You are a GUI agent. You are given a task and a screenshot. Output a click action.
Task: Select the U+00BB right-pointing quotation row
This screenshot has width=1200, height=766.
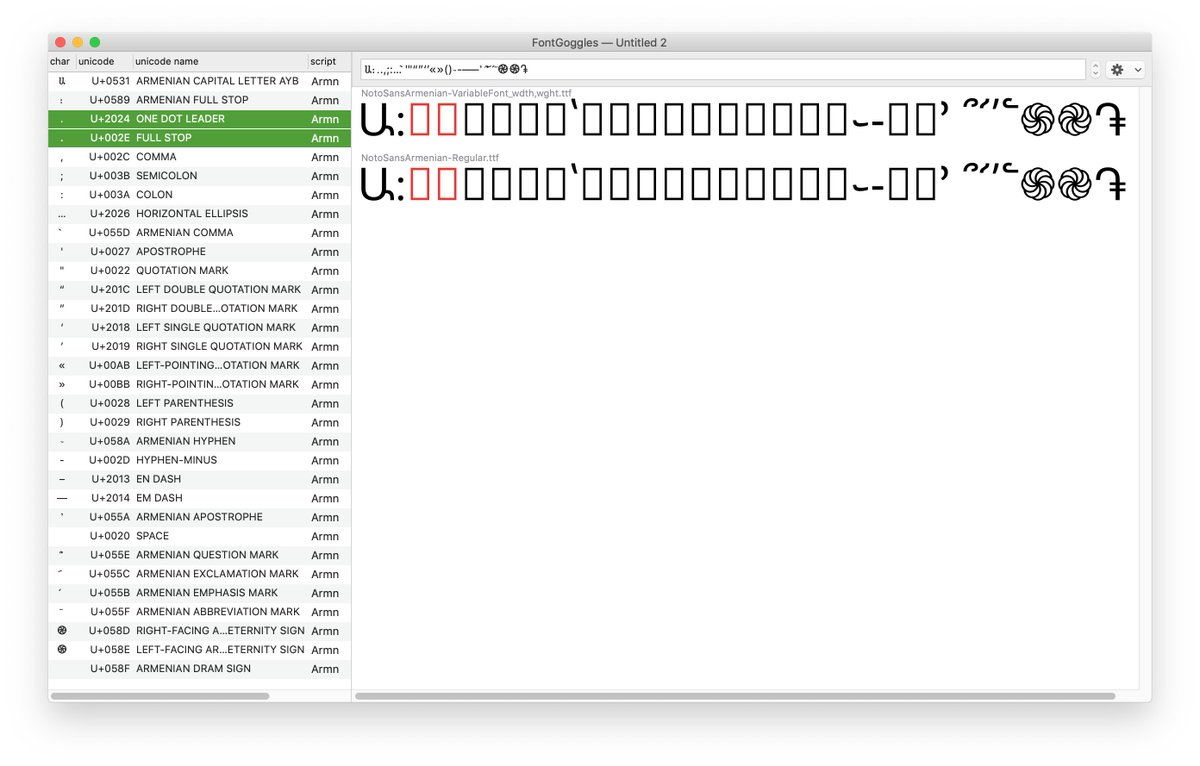[200, 385]
